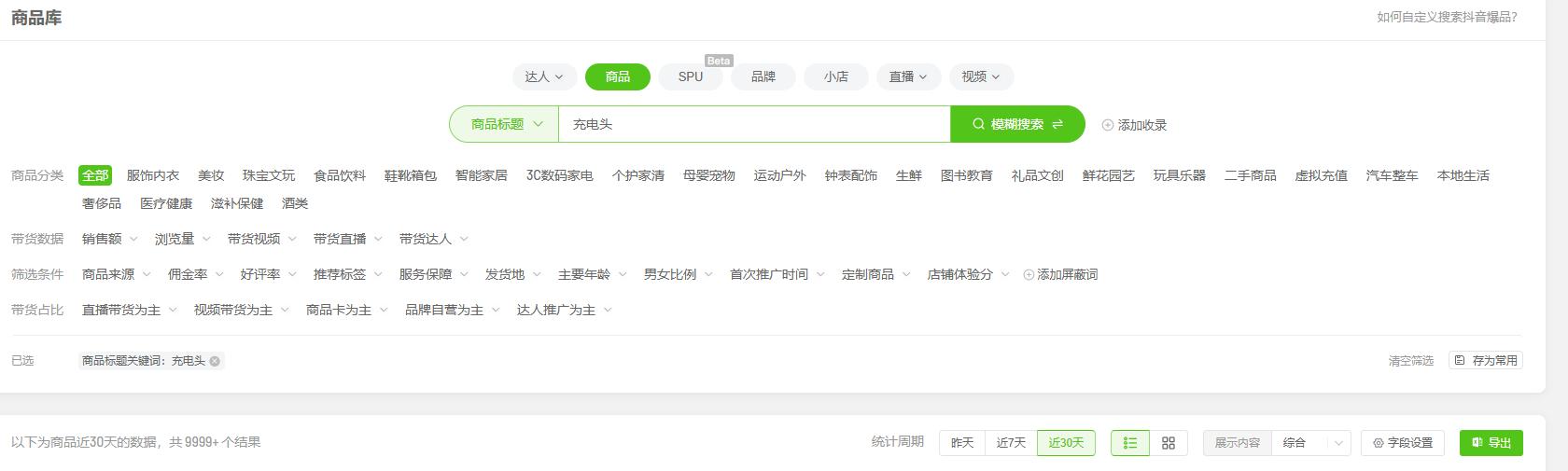Expand the 发货地 filter dropdown
Viewport: 1568px width, 471px height.
tap(511, 274)
